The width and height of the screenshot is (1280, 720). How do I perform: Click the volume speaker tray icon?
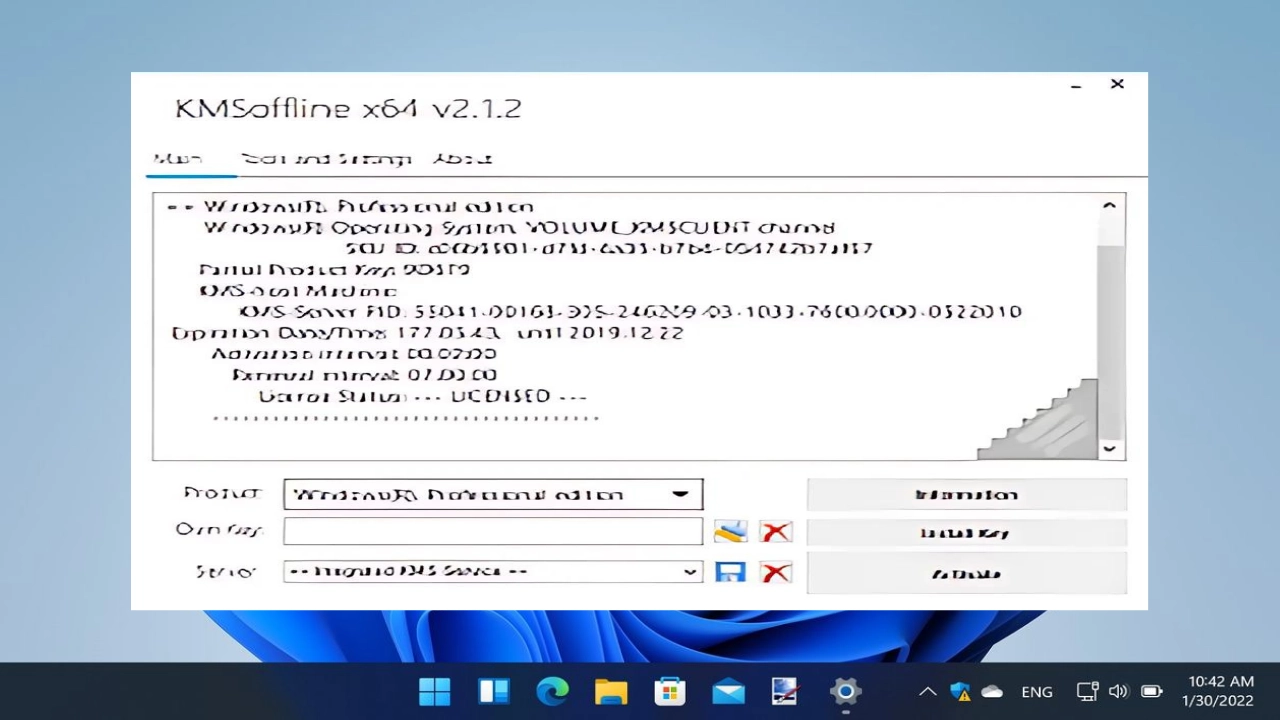(x=1119, y=691)
